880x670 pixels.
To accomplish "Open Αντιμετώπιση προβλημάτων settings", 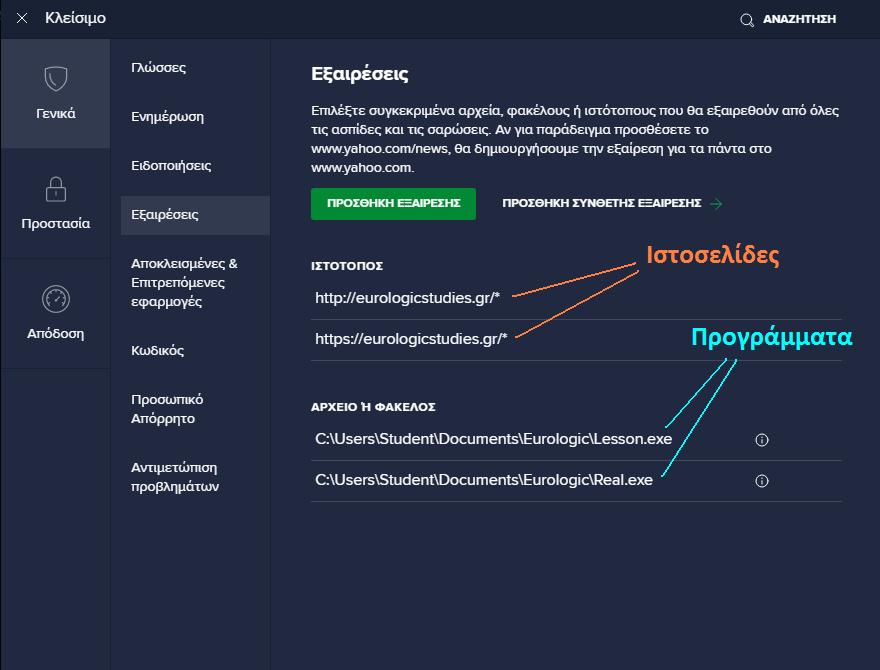I will click(x=175, y=477).
